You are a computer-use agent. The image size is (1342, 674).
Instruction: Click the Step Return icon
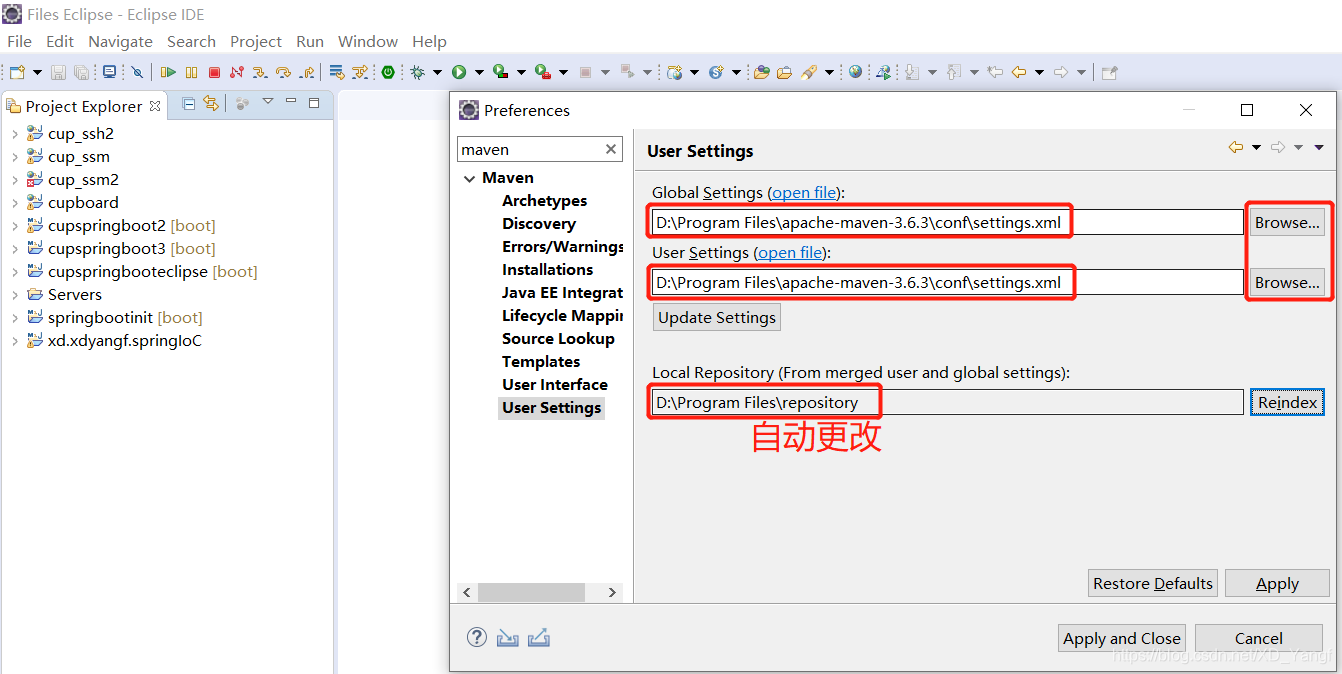coord(307,72)
